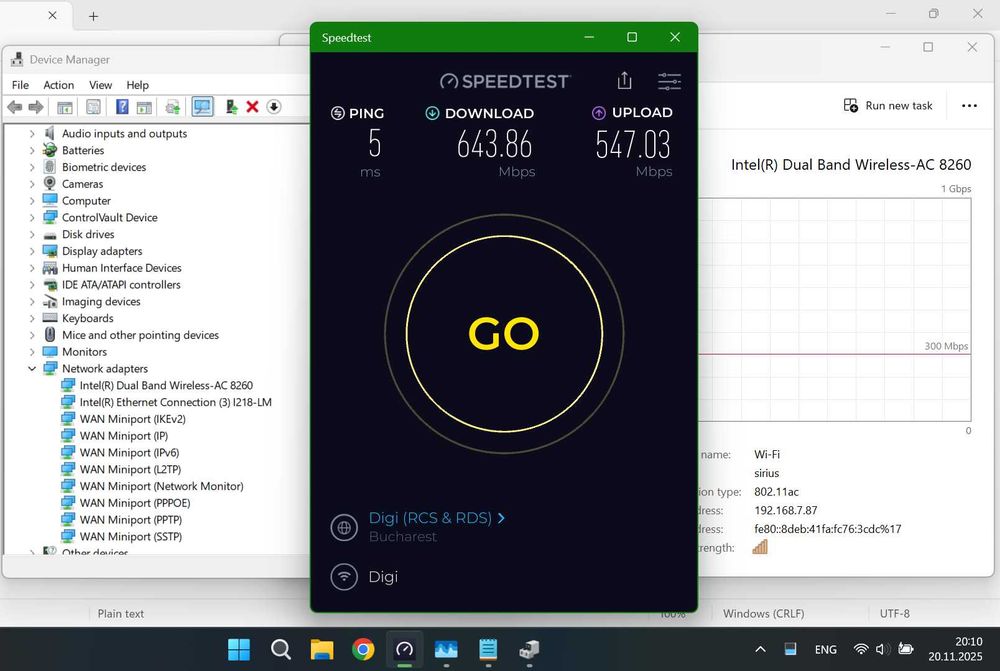The height and width of the screenshot is (671, 1000).
Task: Click the Update device driver toolbar icon
Action: pyautogui.click(x=172, y=107)
